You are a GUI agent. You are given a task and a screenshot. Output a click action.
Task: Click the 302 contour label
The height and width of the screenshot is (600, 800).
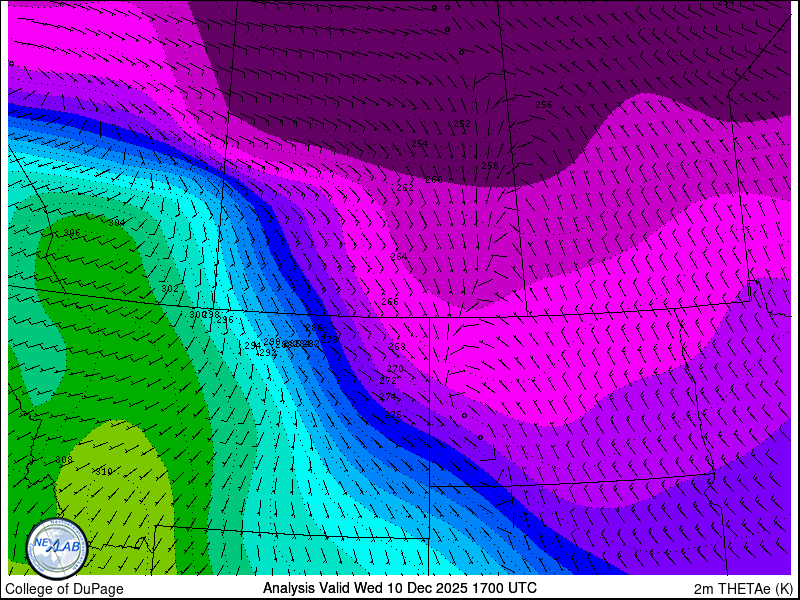point(170,288)
